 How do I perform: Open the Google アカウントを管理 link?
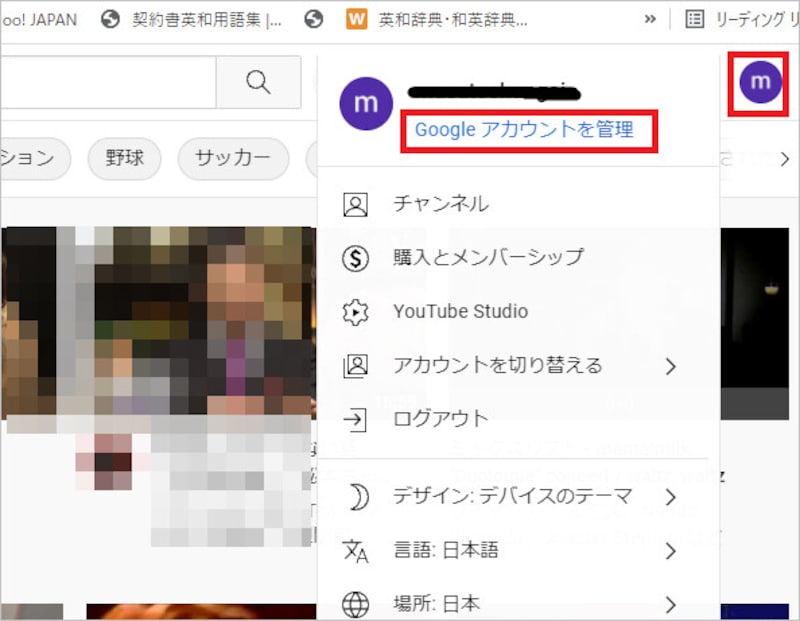(524, 130)
